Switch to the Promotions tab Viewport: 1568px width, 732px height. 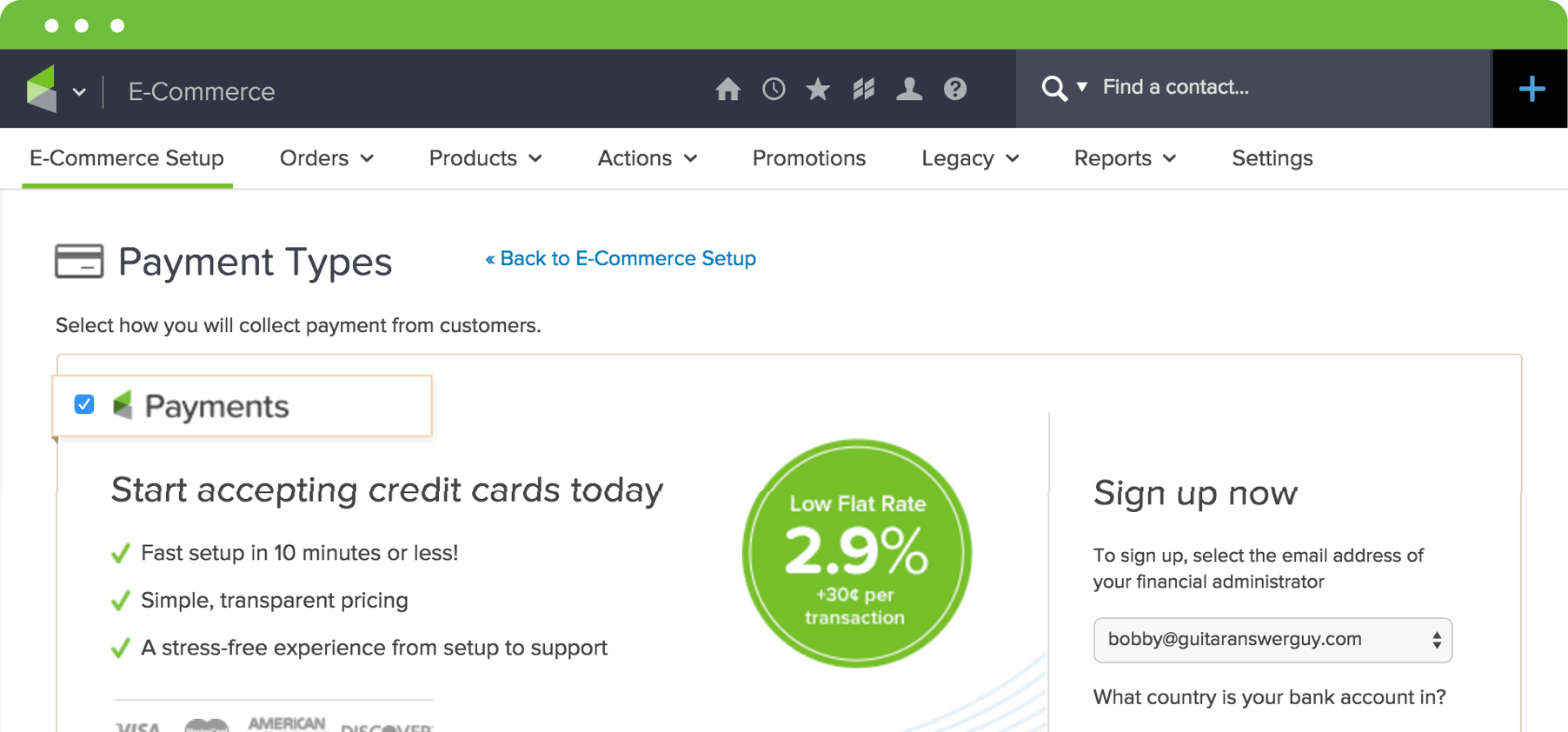(808, 158)
